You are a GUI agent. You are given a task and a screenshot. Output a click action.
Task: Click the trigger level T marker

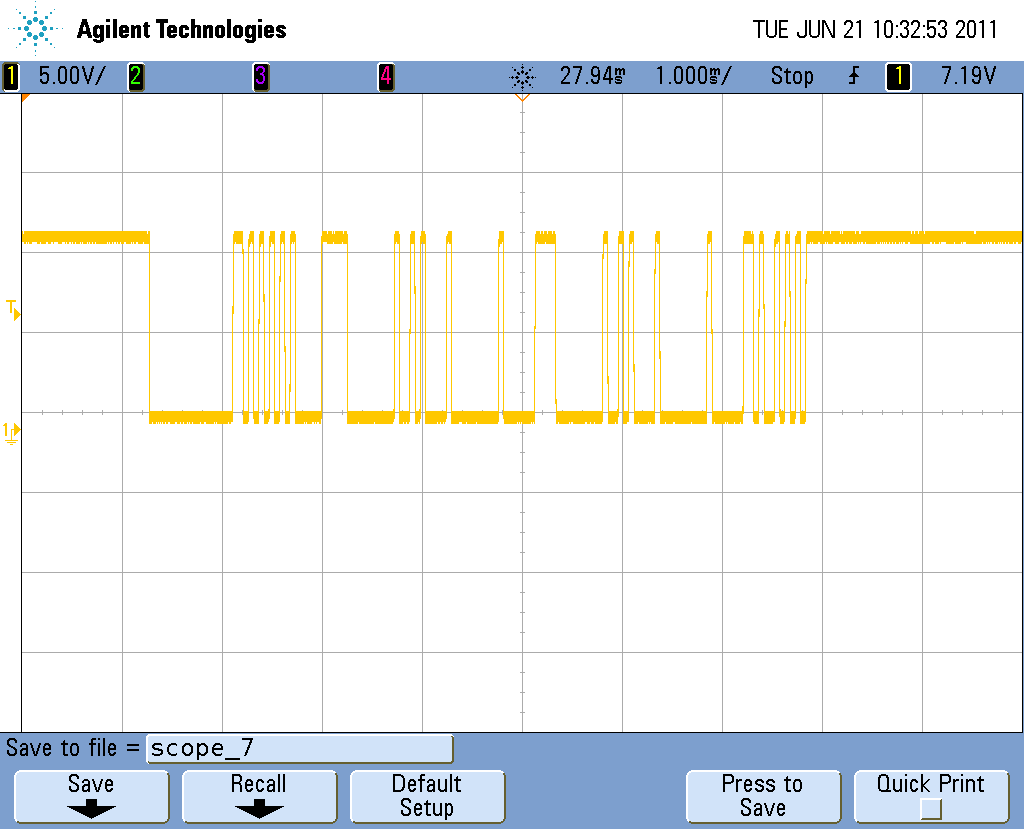click(13, 310)
